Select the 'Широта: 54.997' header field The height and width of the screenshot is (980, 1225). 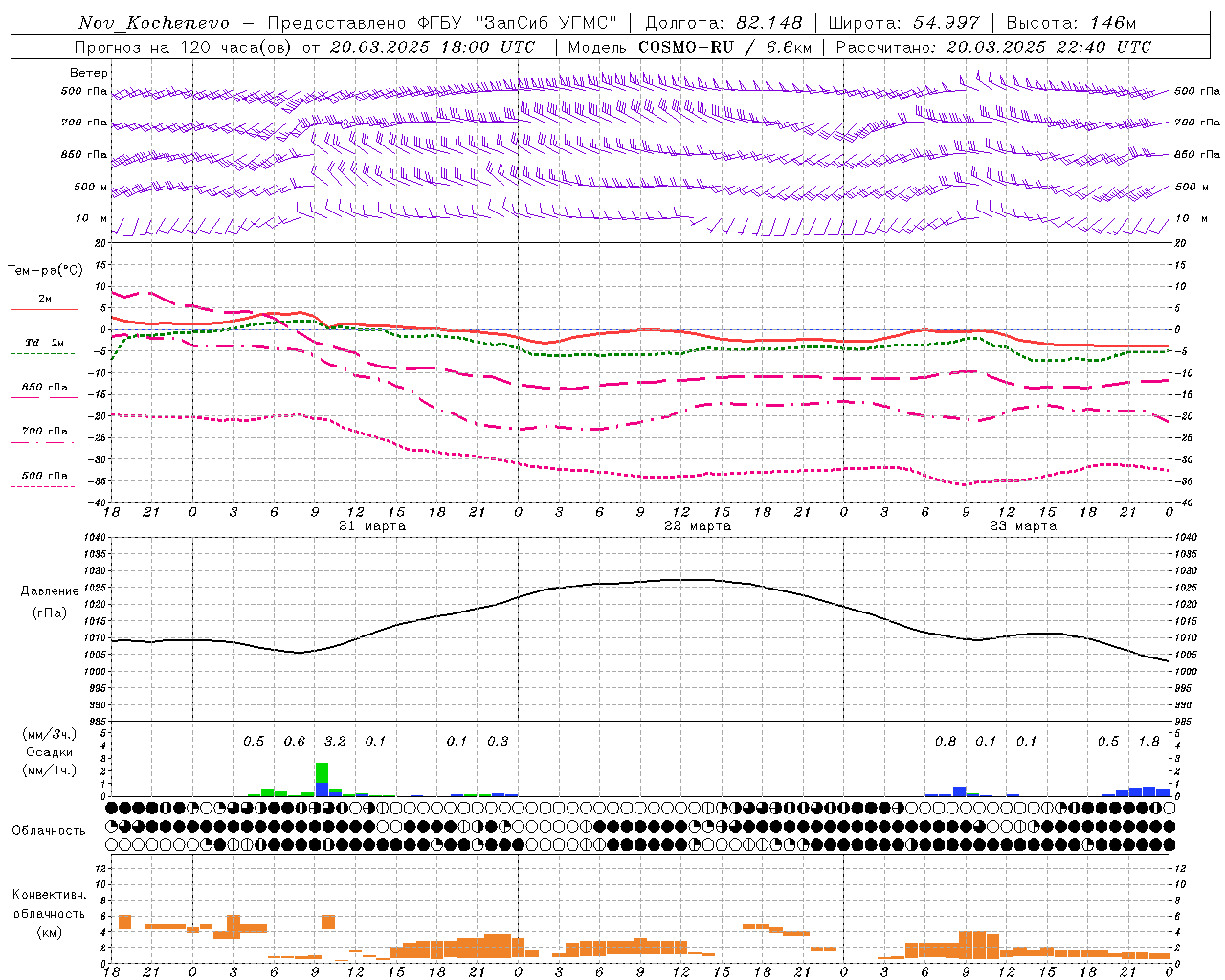click(x=904, y=23)
